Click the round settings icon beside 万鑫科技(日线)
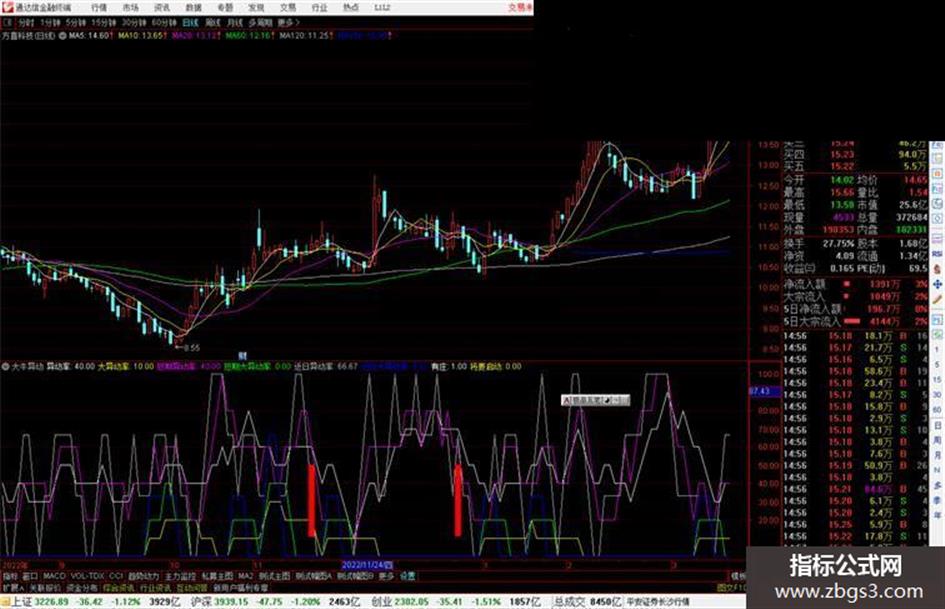This screenshot has width=945, height=609. click(62, 36)
